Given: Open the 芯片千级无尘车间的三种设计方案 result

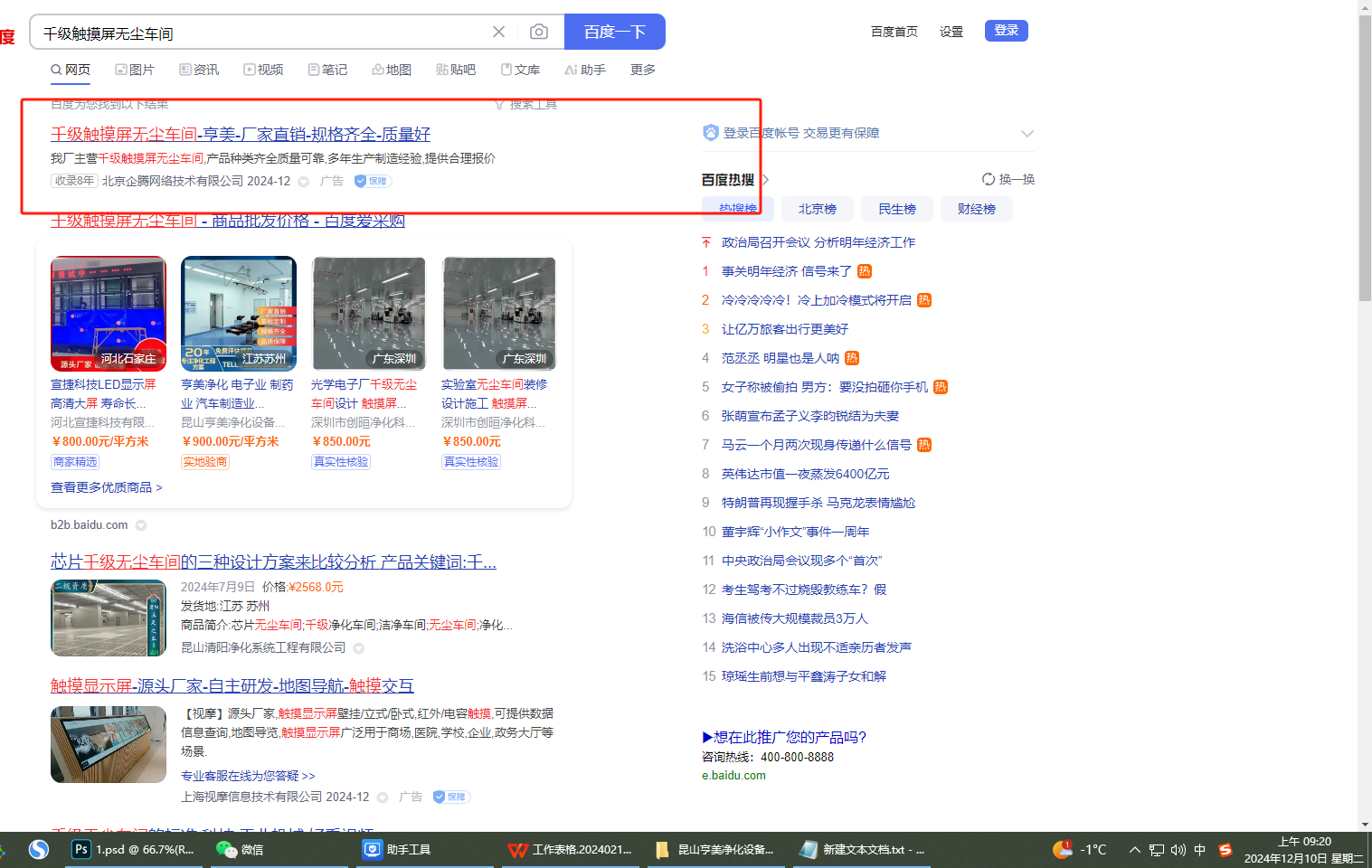Looking at the screenshot, I should click(273, 562).
